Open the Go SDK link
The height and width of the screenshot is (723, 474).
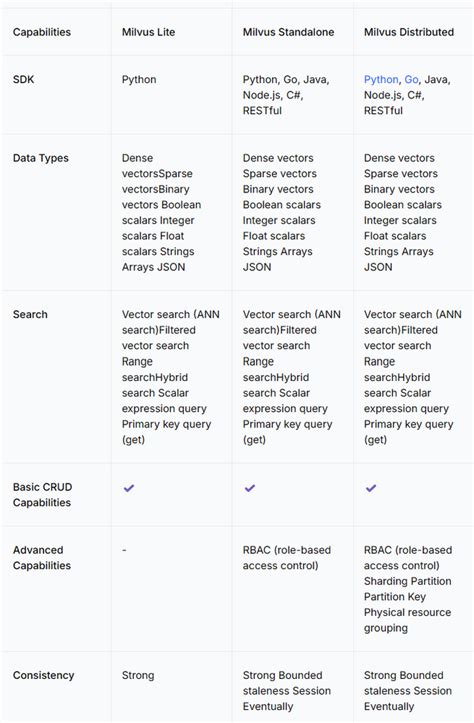click(x=411, y=80)
